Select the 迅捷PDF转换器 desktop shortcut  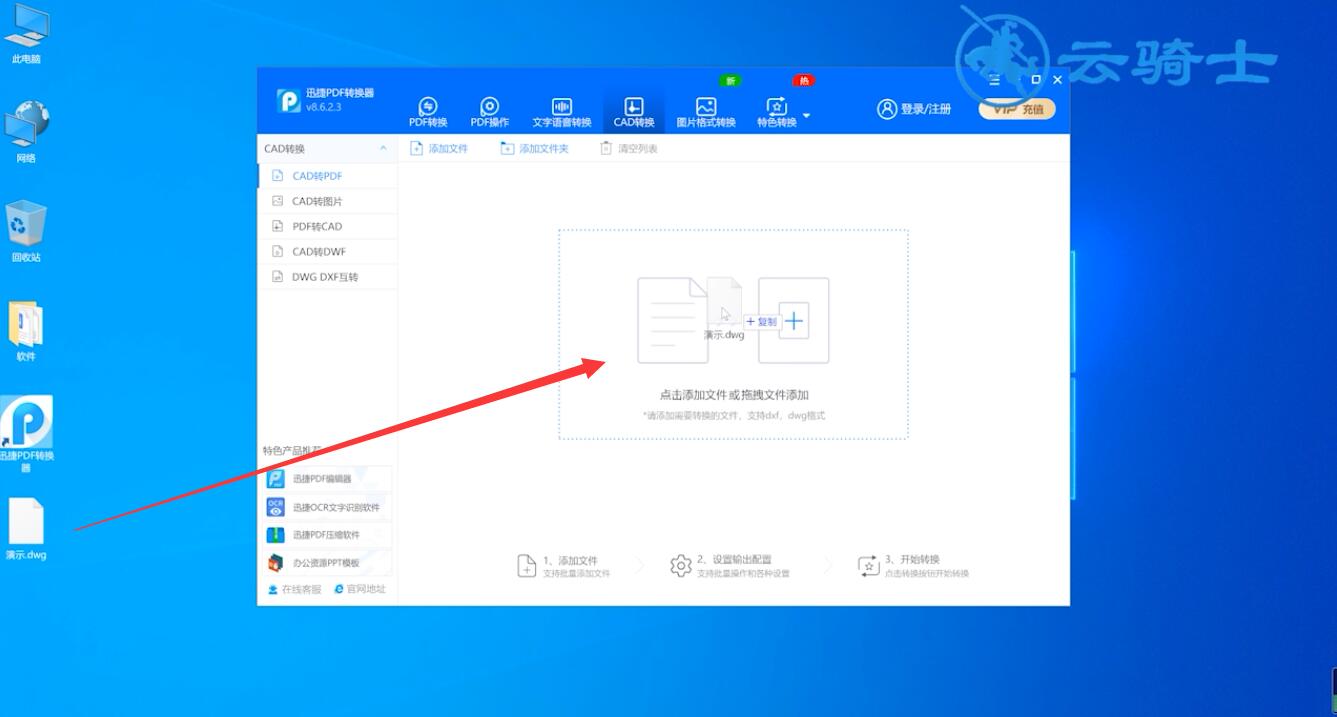click(x=27, y=434)
